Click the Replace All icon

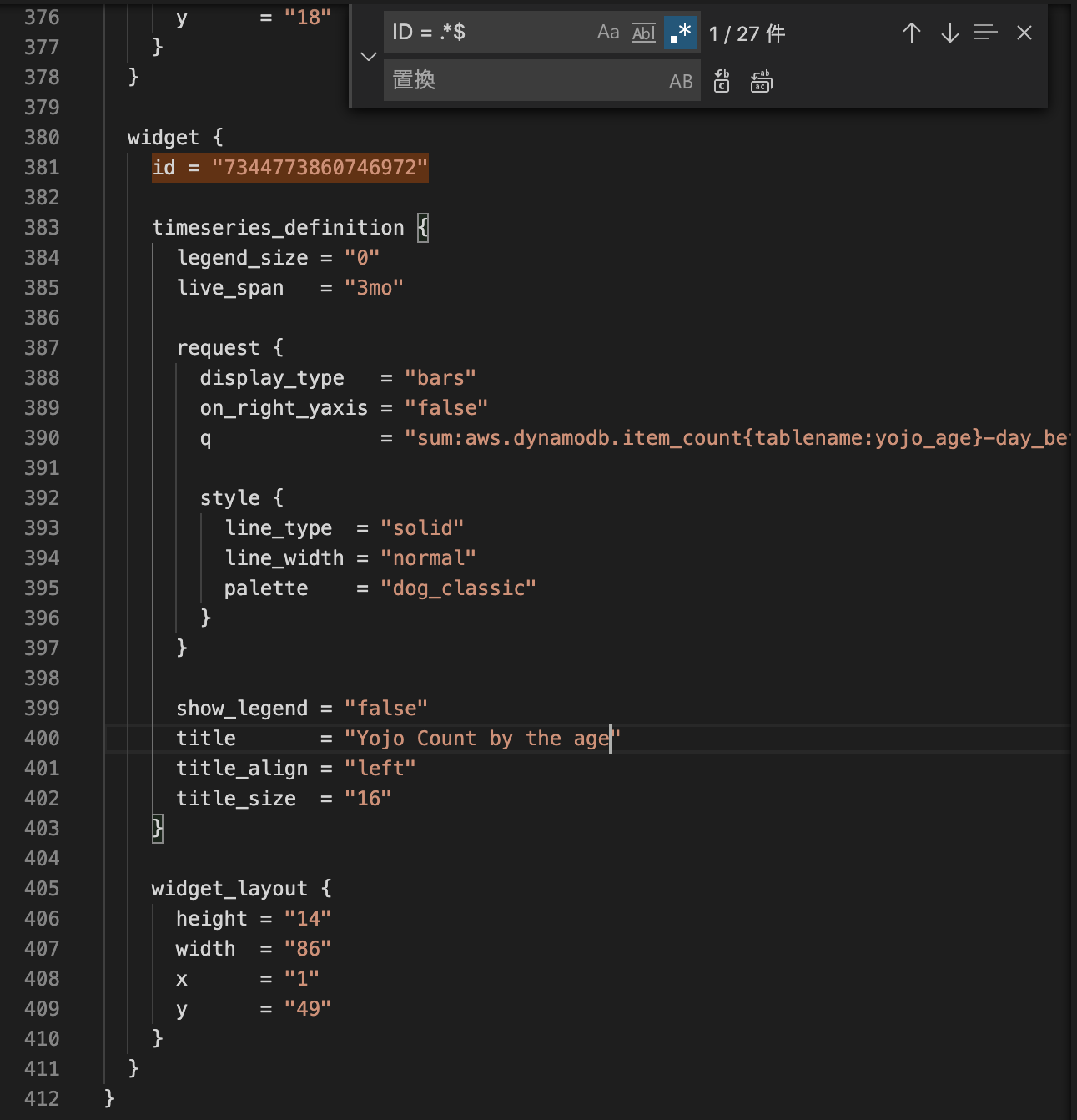click(760, 81)
